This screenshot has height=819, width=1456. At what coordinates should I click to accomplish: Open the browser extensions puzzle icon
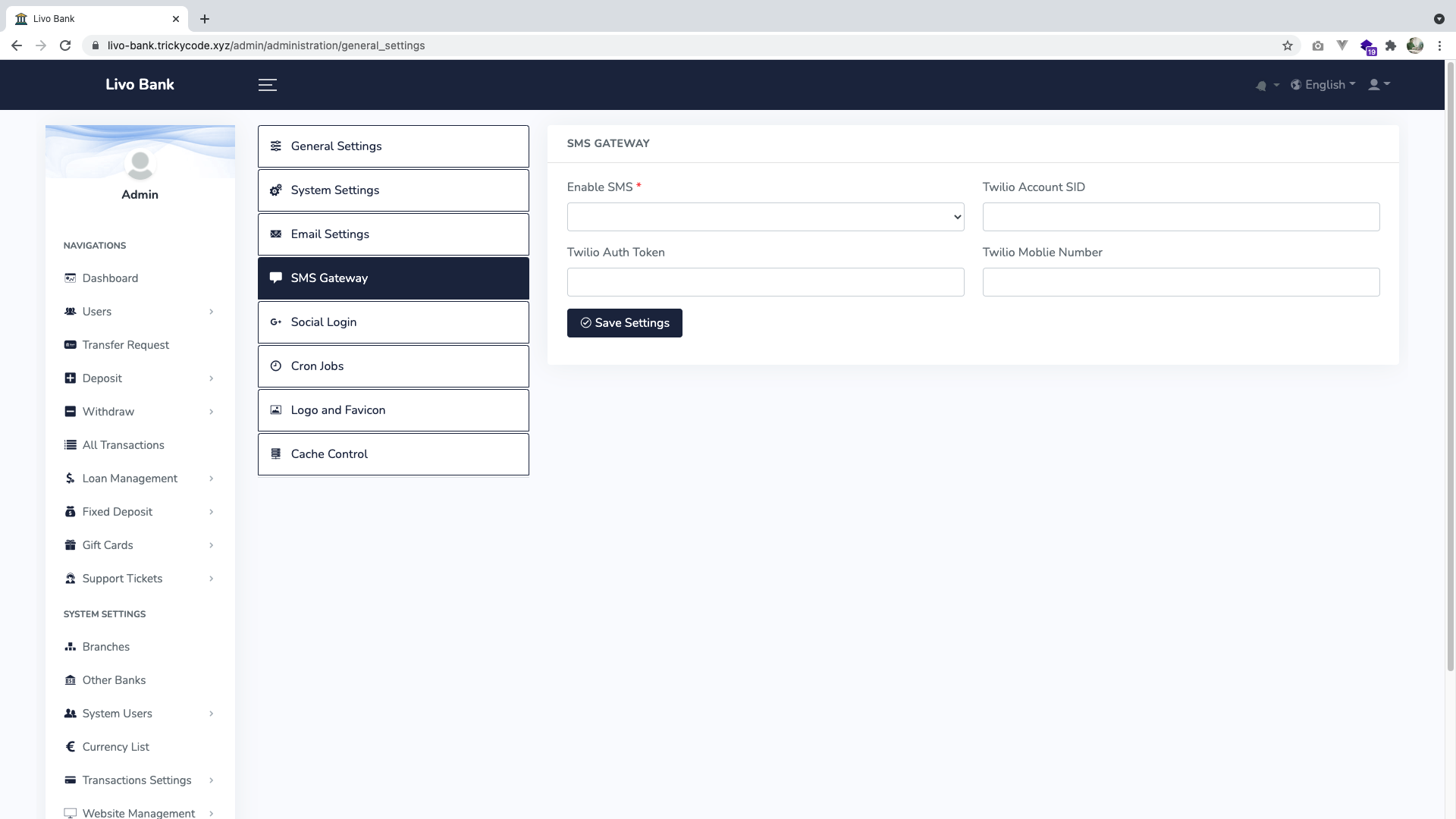pyautogui.click(x=1391, y=45)
